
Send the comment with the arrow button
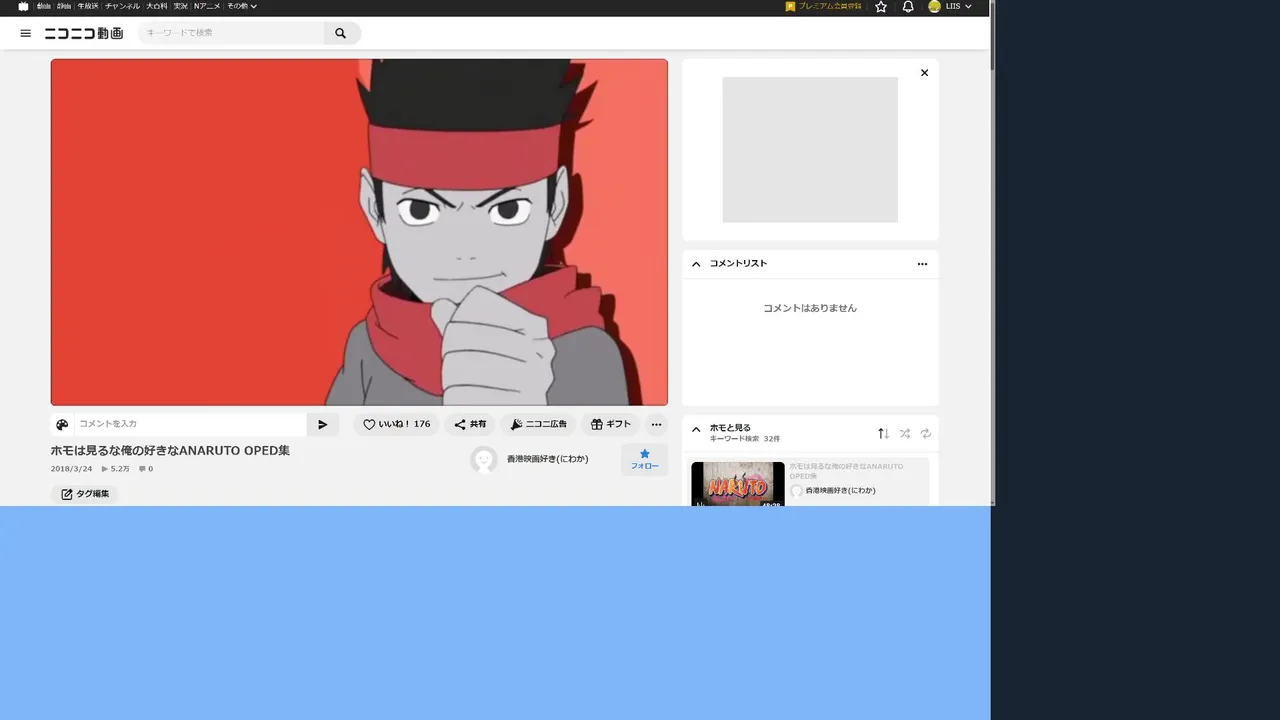point(322,424)
